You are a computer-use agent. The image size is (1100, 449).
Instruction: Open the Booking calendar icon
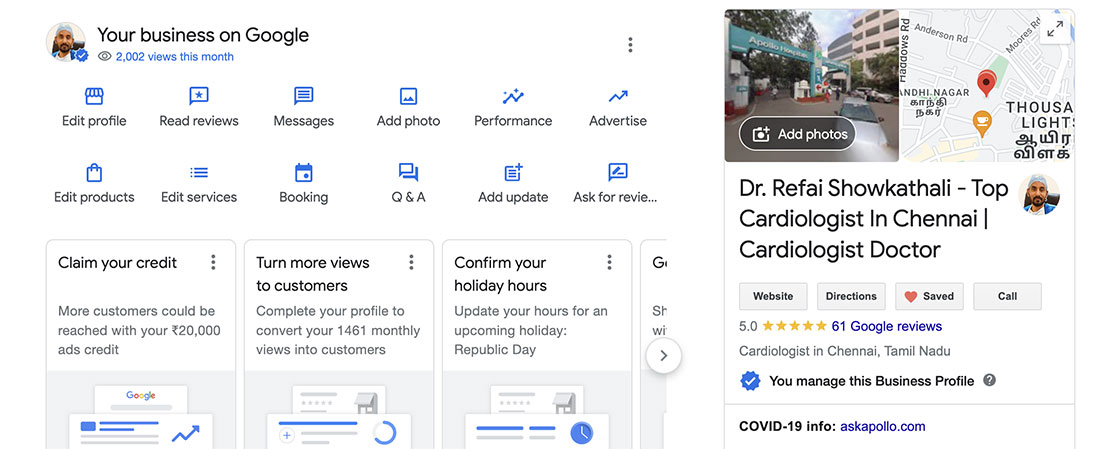304,173
